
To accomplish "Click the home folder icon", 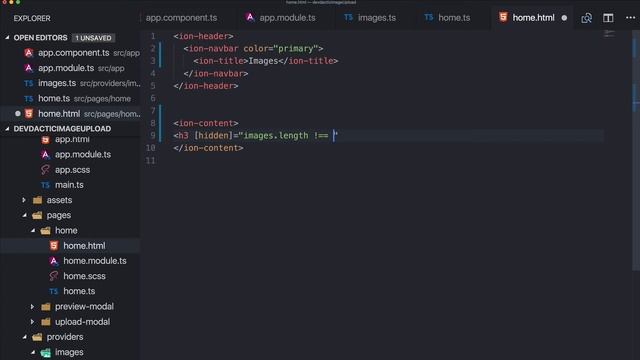I will coord(45,231).
